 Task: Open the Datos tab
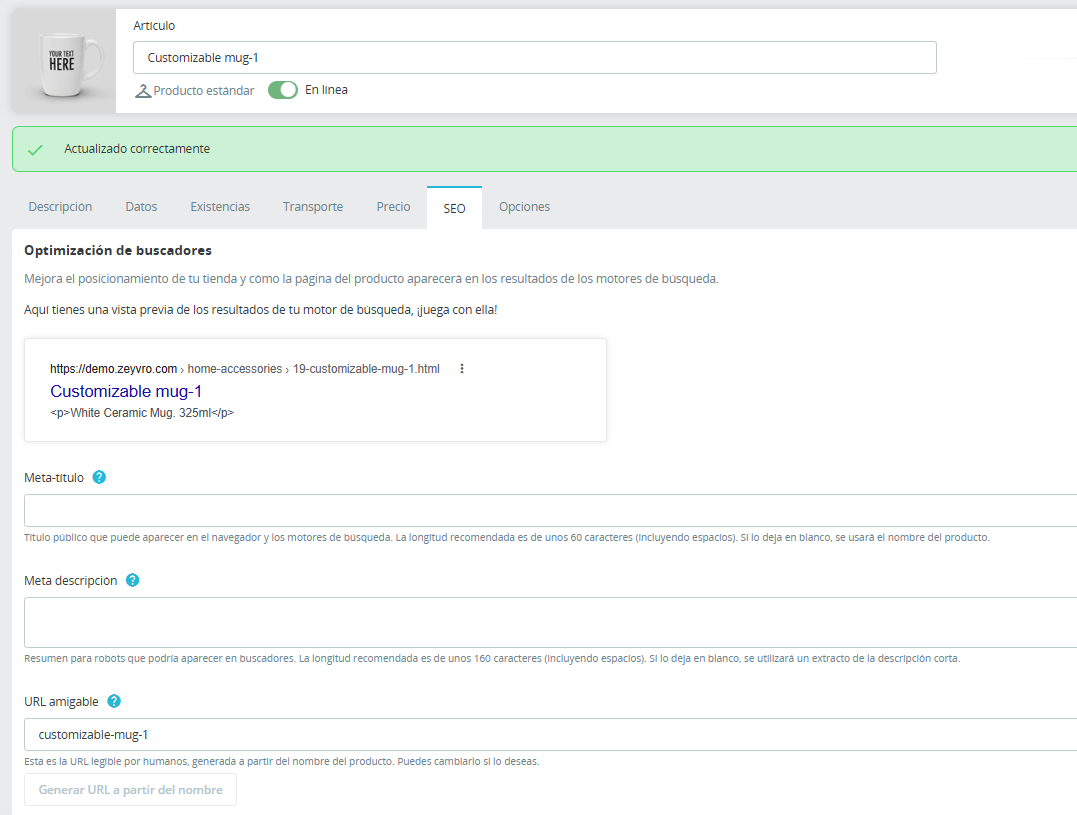pyautogui.click(x=141, y=207)
